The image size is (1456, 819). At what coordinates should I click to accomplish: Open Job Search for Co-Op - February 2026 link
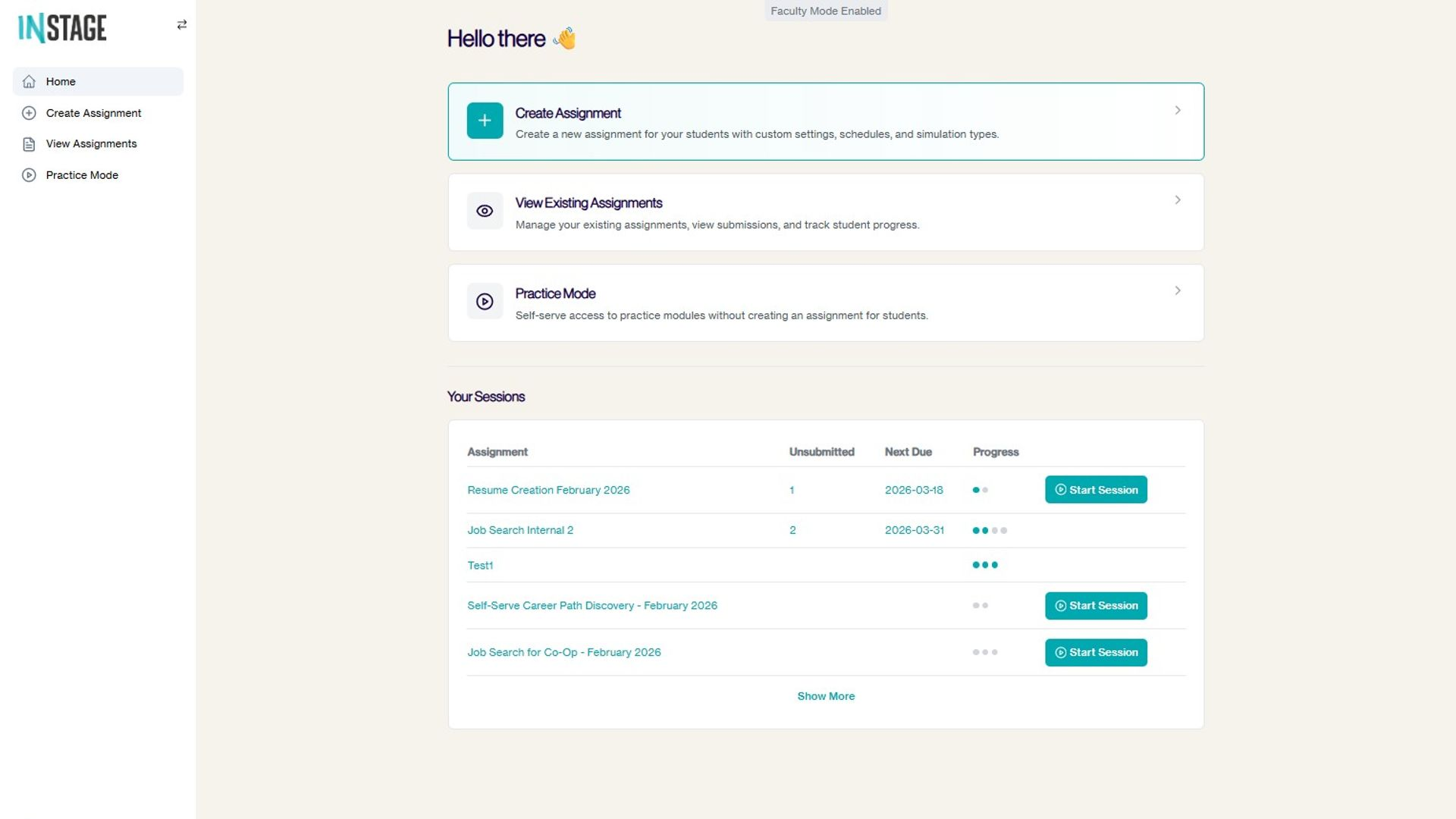[x=564, y=652]
